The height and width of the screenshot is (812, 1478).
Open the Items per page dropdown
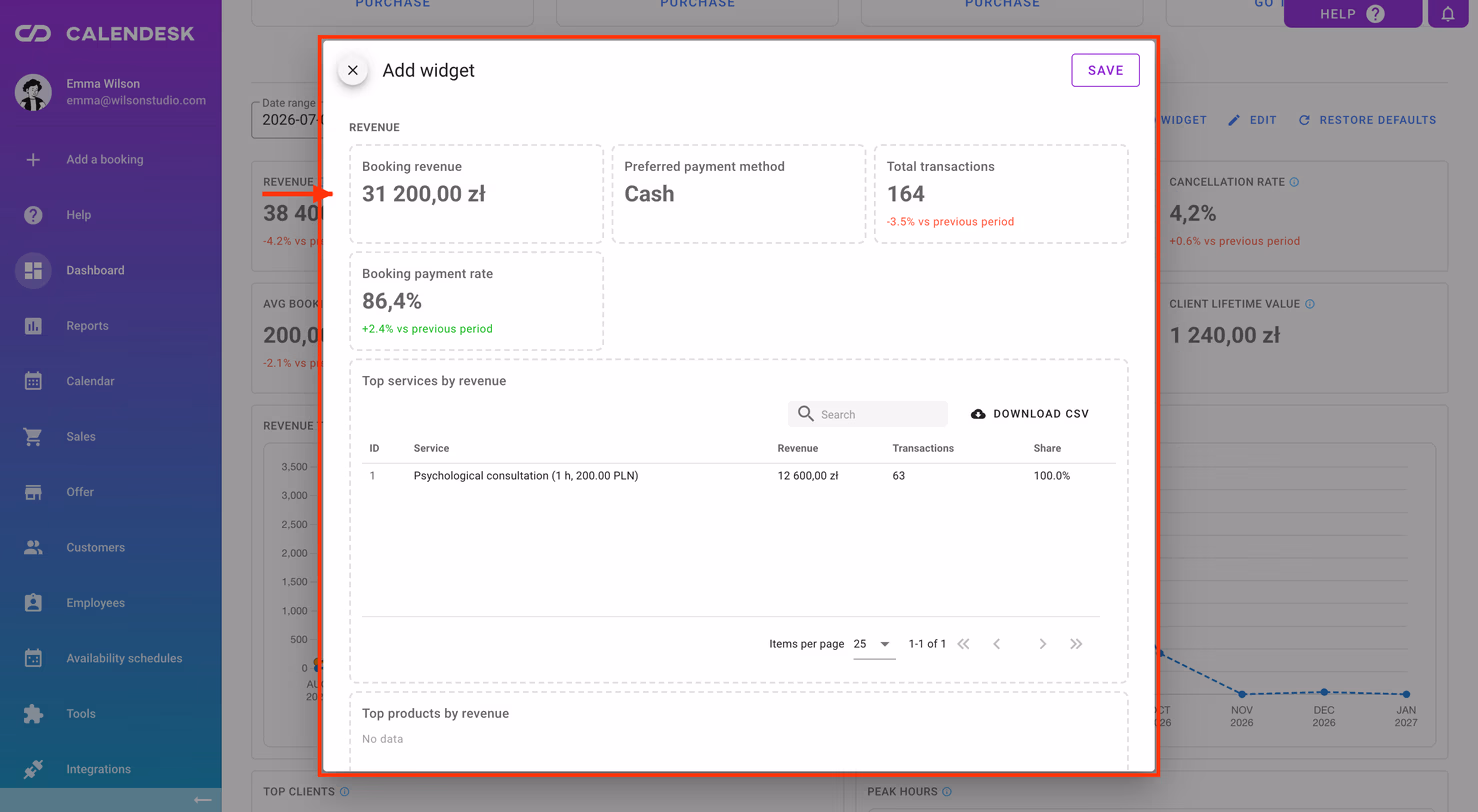pyautogui.click(x=874, y=644)
